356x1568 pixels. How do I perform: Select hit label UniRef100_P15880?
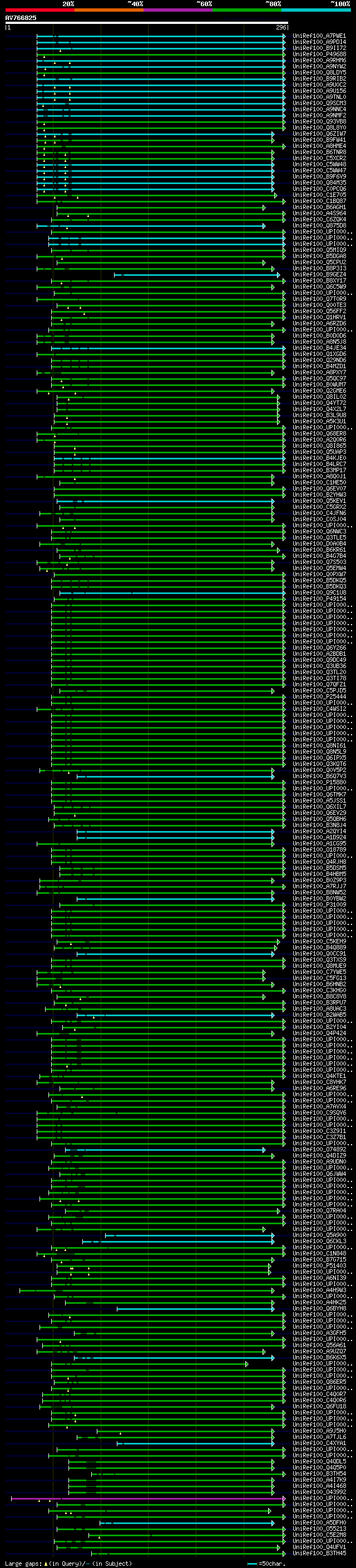[319, 782]
